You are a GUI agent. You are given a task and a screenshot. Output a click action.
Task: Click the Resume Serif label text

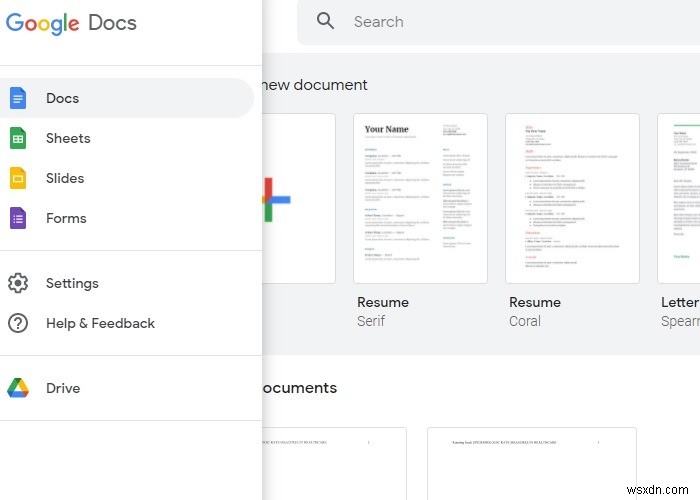383,311
